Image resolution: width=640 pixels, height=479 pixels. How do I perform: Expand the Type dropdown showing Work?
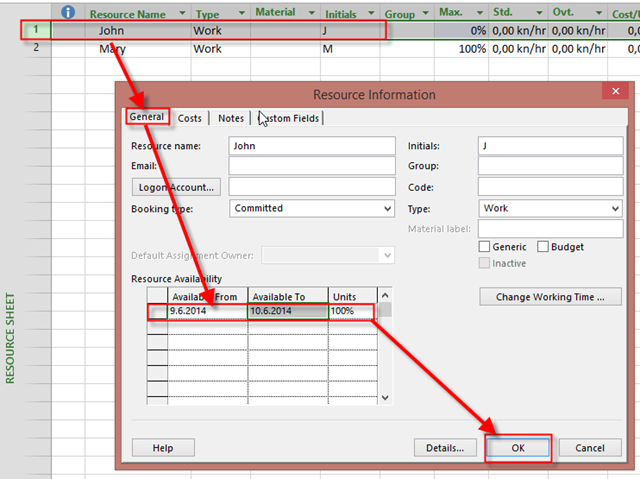coord(614,209)
